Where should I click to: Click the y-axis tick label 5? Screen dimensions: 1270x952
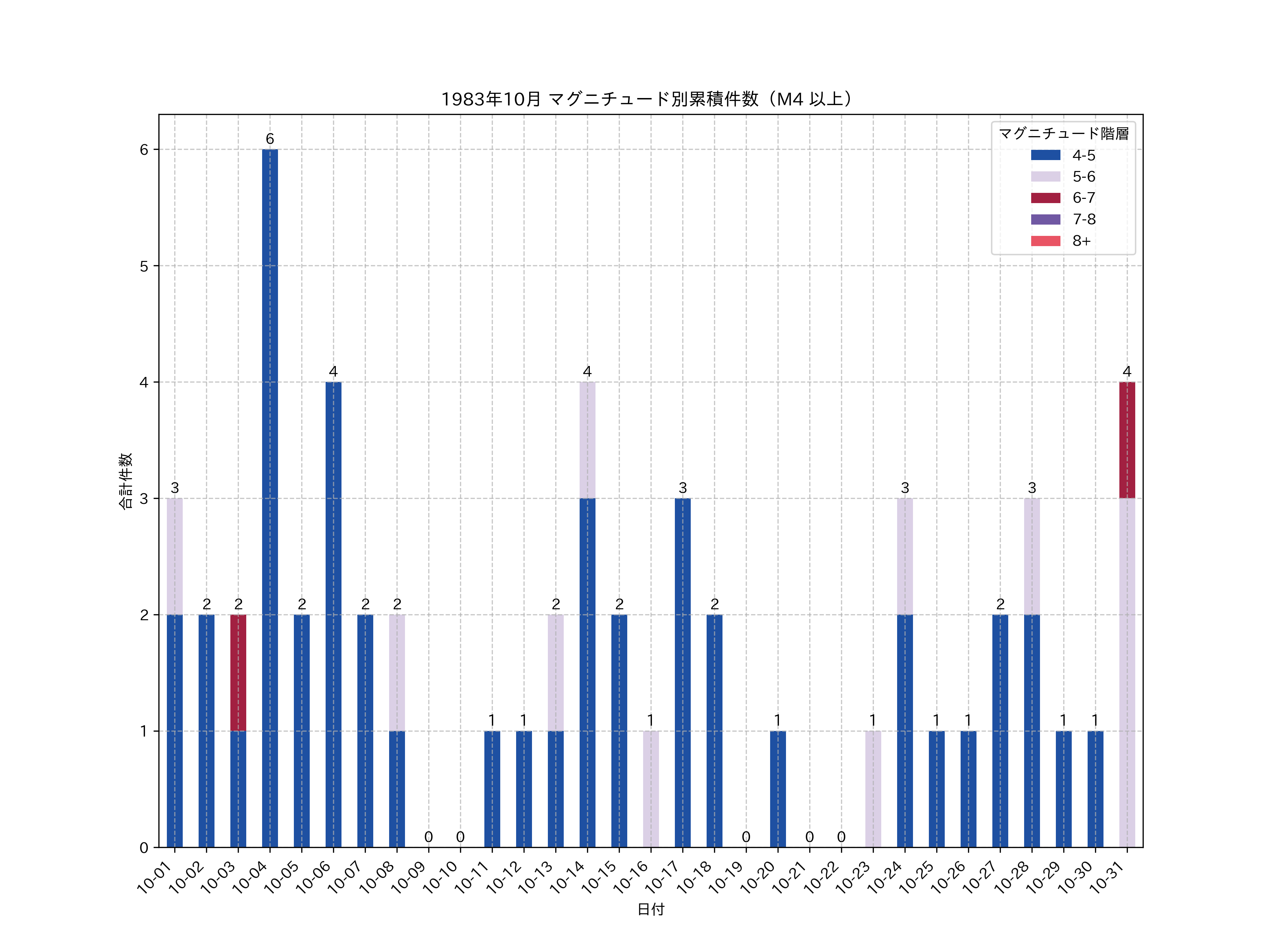(x=144, y=266)
